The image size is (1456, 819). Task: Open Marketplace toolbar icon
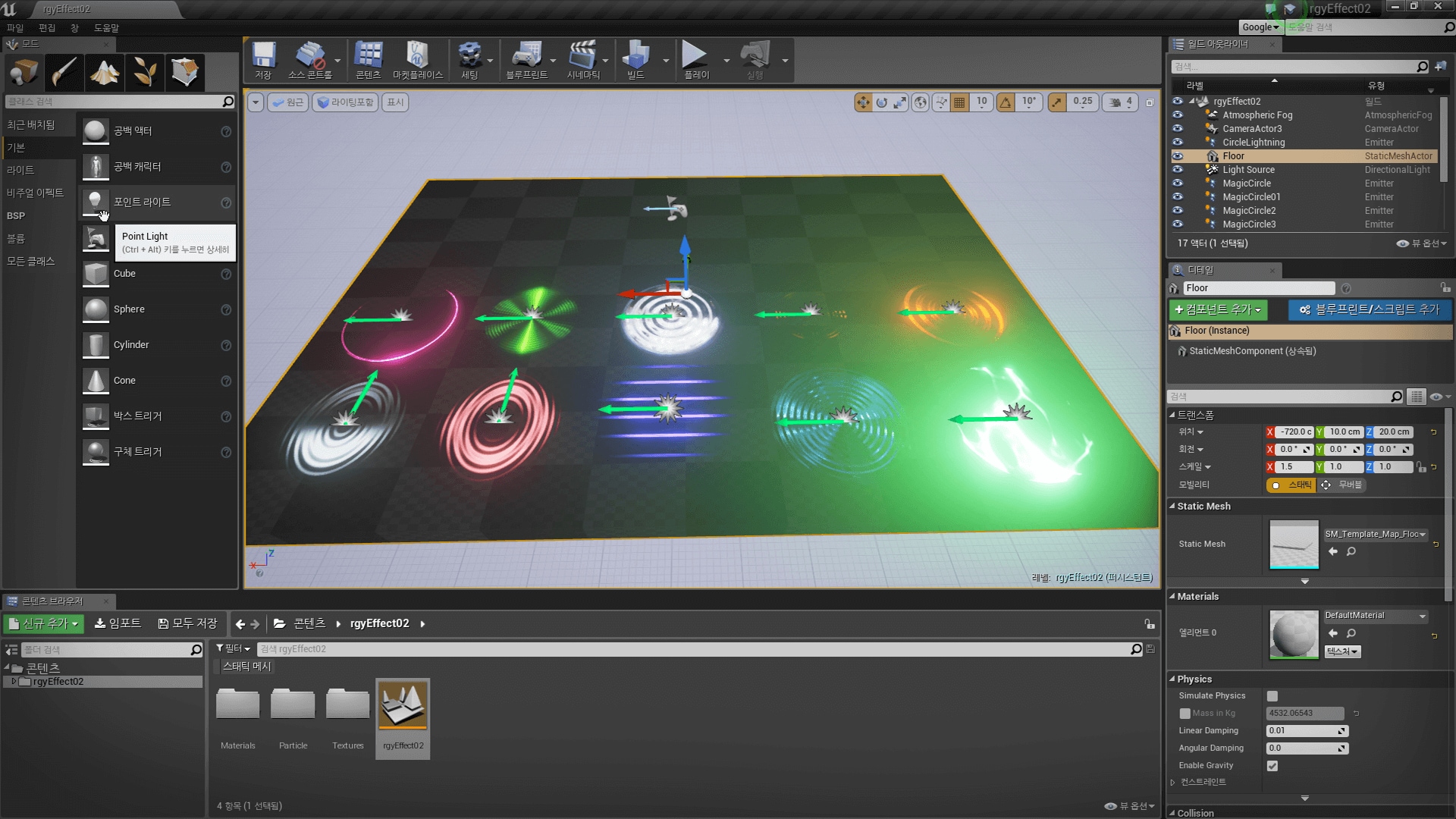[x=417, y=60]
